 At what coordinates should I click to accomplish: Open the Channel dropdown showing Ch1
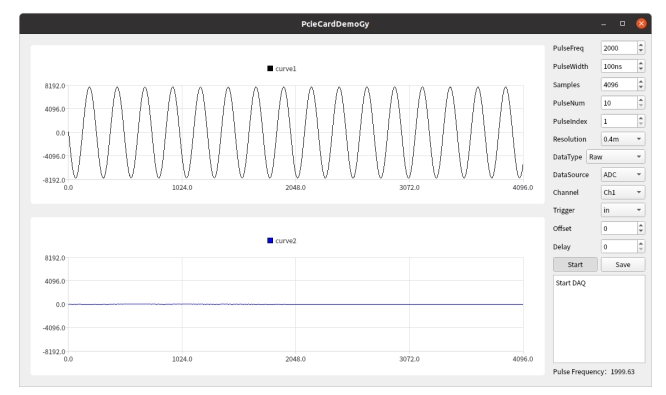click(x=623, y=192)
